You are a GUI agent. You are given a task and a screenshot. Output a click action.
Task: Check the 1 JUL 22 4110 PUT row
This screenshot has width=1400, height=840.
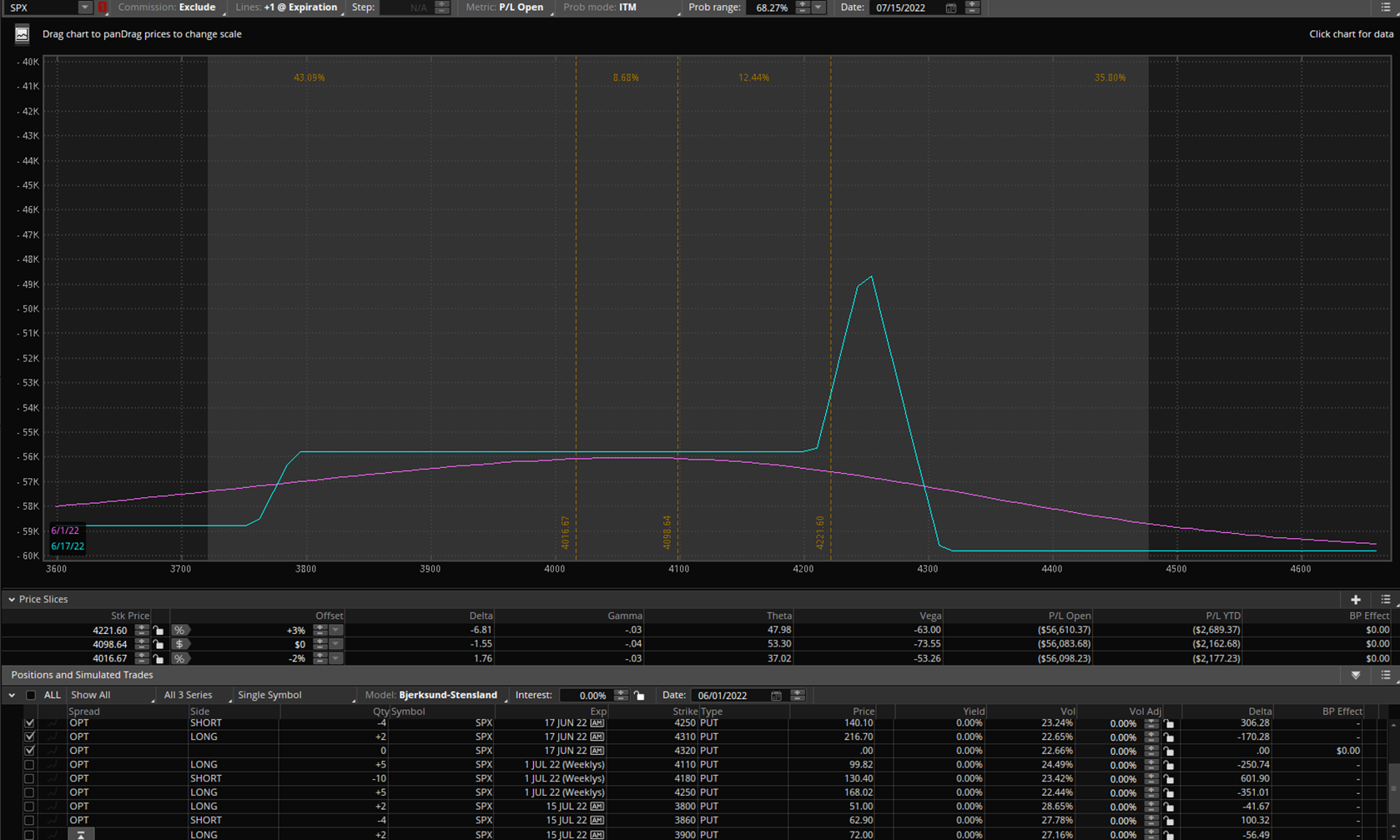[x=29, y=765]
